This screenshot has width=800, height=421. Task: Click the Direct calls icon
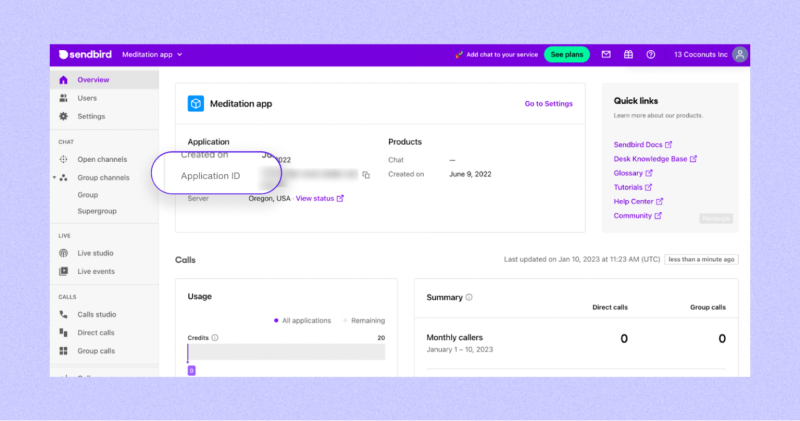(63, 333)
